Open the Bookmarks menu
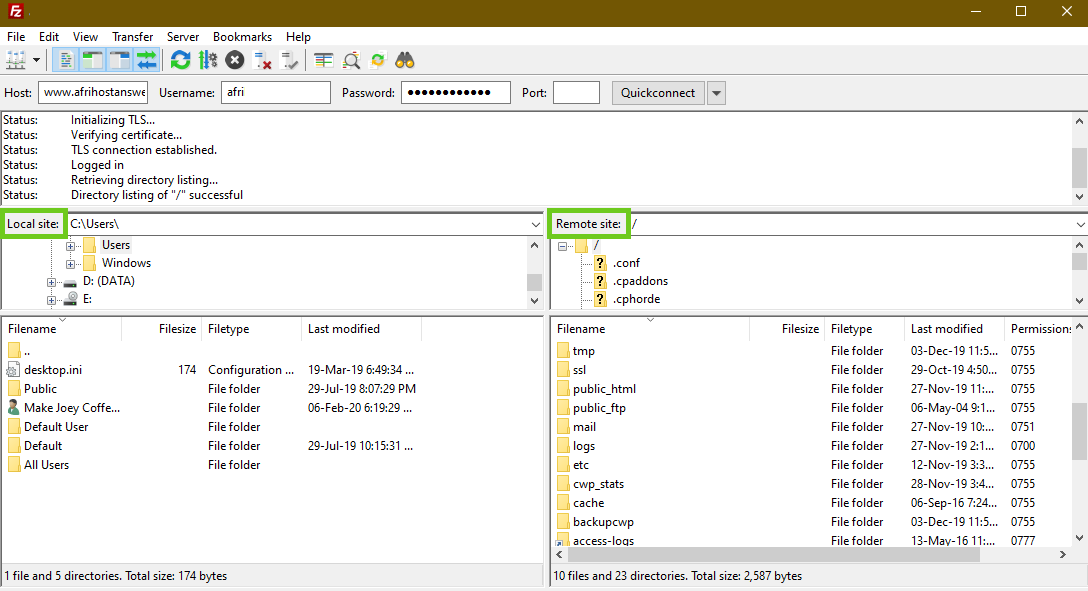 point(242,37)
